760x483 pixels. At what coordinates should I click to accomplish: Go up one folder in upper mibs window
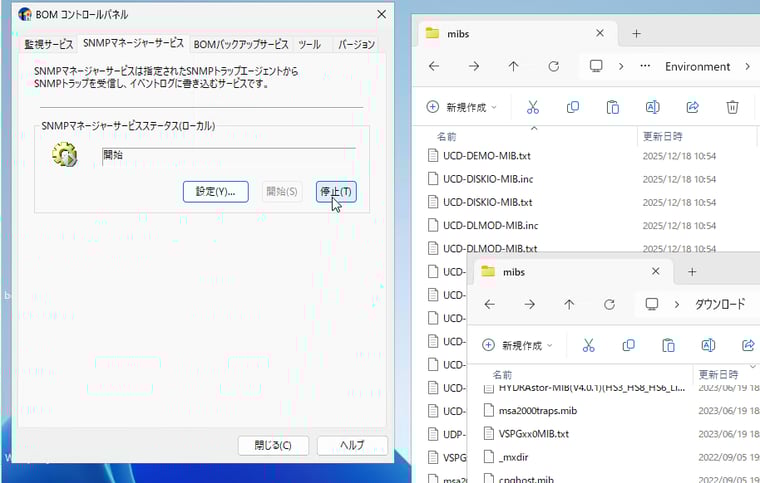(x=514, y=66)
